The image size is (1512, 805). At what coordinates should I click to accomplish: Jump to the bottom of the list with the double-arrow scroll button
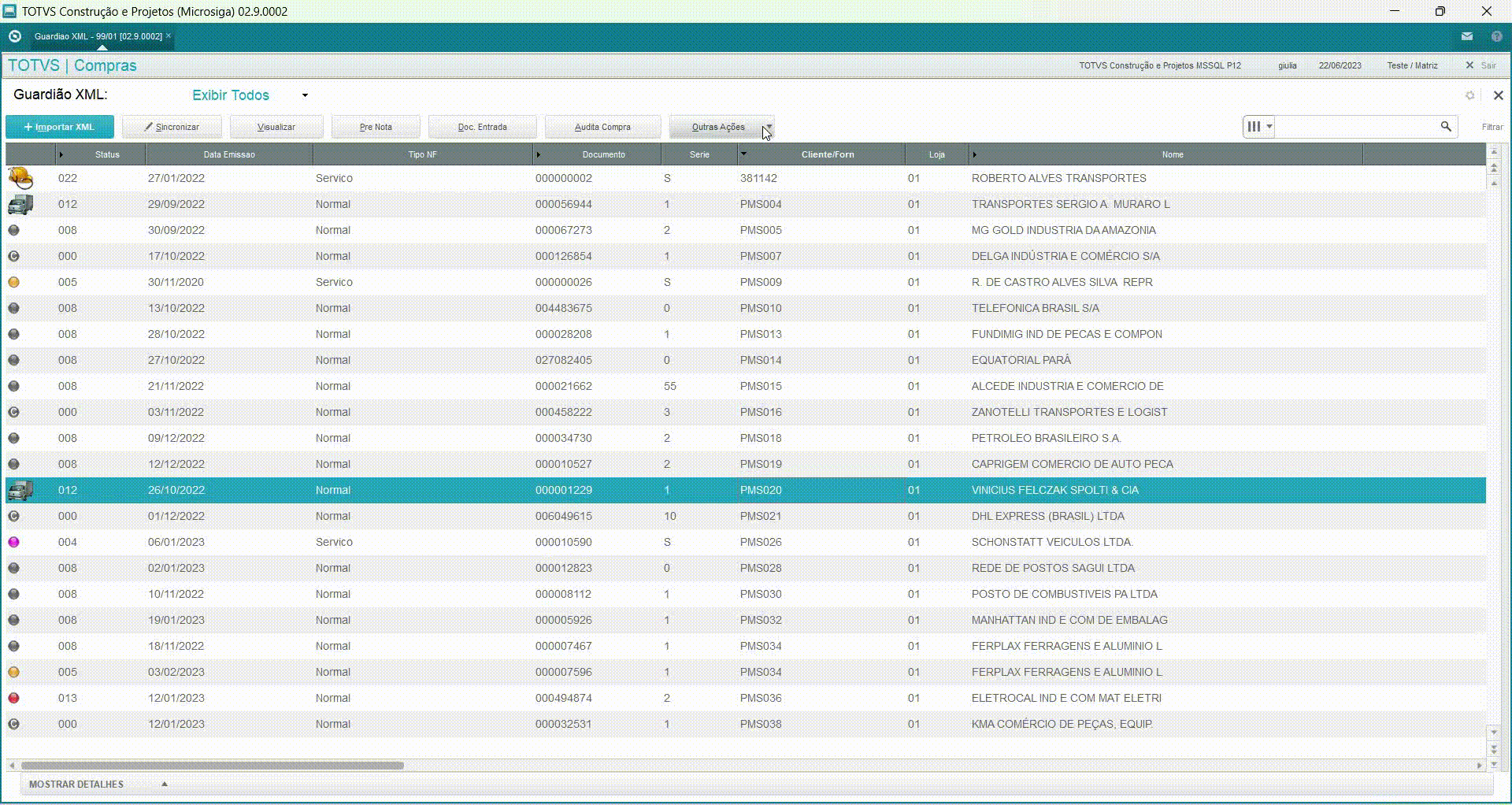tap(1494, 748)
